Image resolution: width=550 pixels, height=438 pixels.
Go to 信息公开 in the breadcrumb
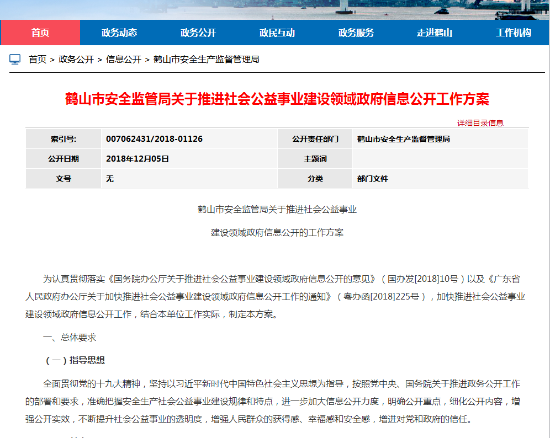[123, 59]
